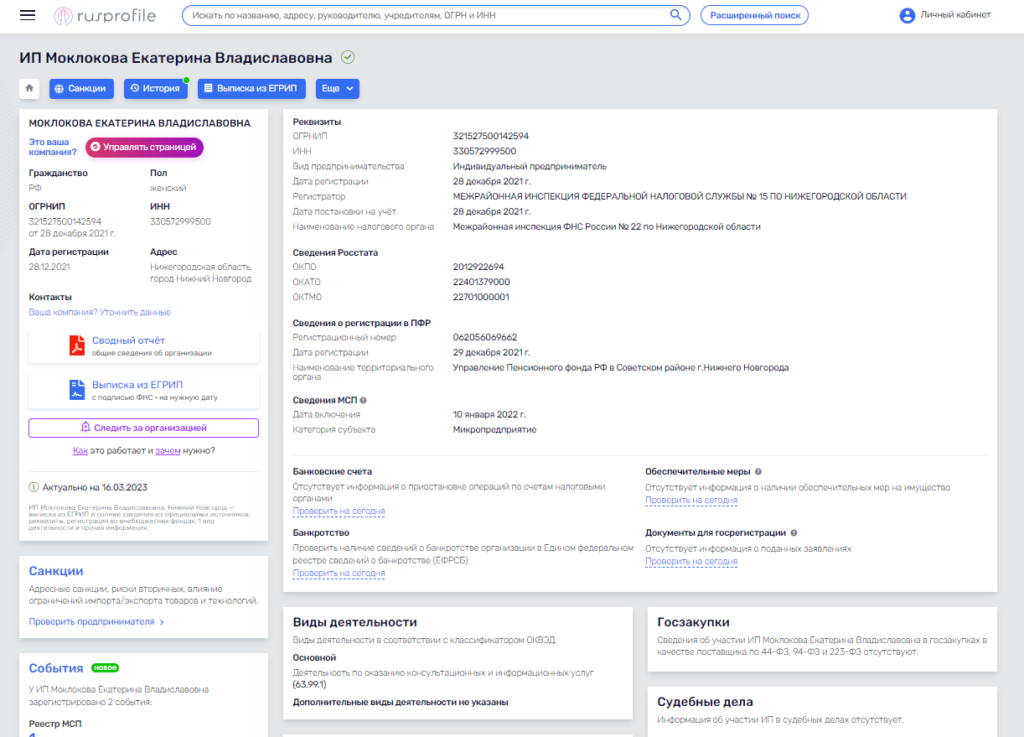Click the Выписка из ЕГРИП document icon

[77, 390]
